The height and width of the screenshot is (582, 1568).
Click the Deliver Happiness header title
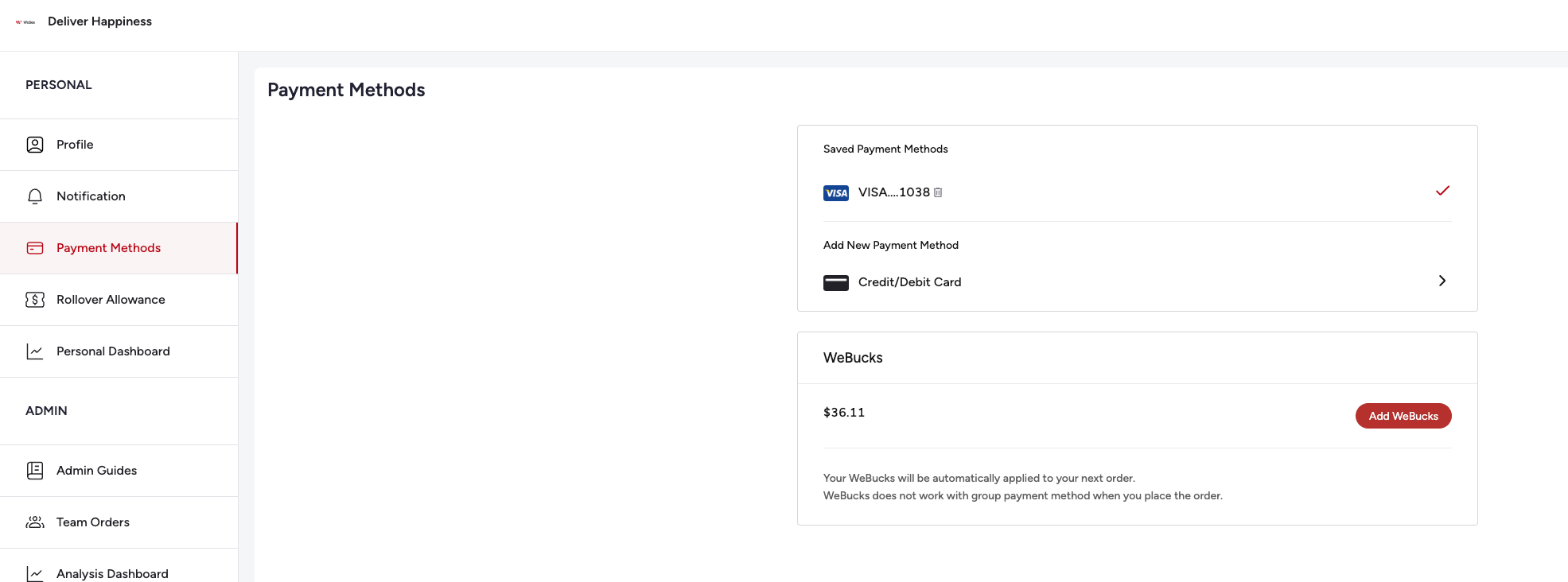99,21
